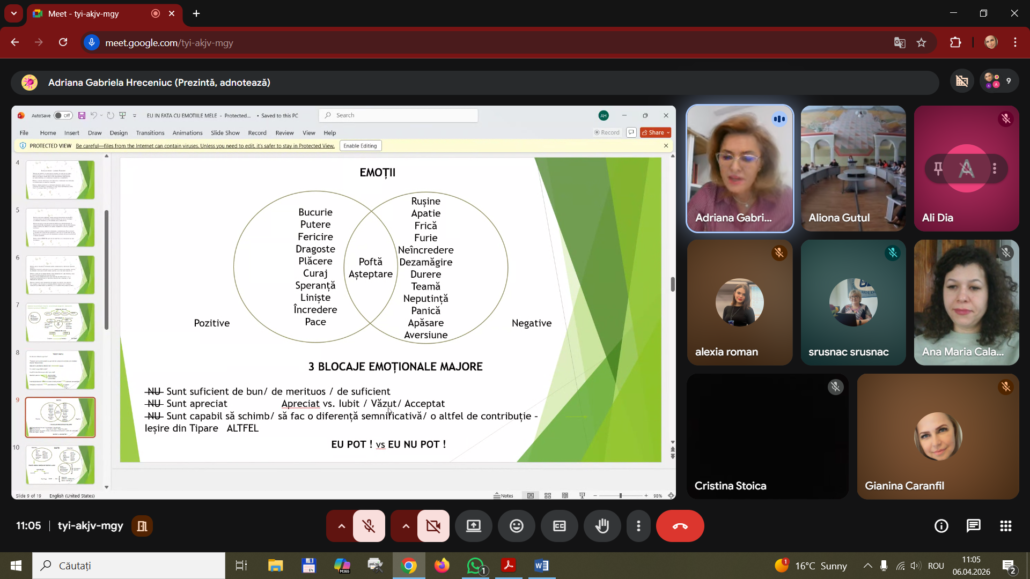Reload the Meet page
Image resolution: width=1030 pixels, height=579 pixels.
coord(63,43)
